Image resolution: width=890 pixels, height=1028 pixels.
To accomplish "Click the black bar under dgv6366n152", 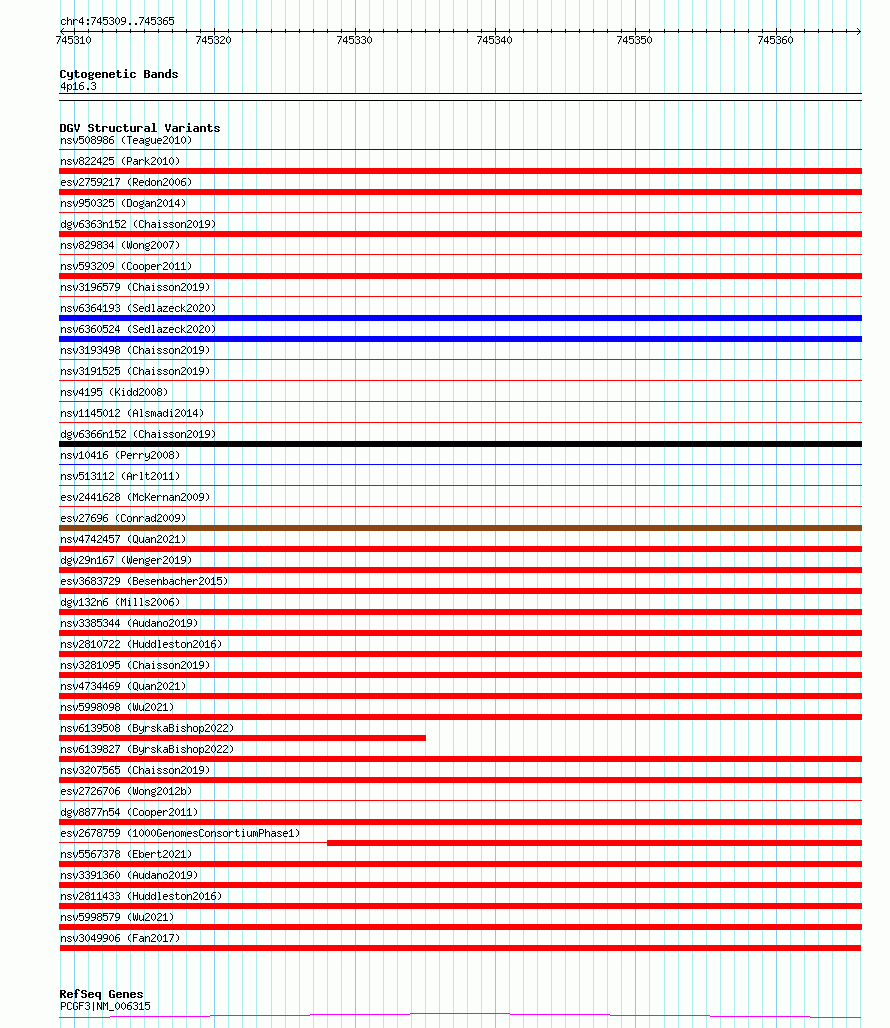I will (x=460, y=444).
